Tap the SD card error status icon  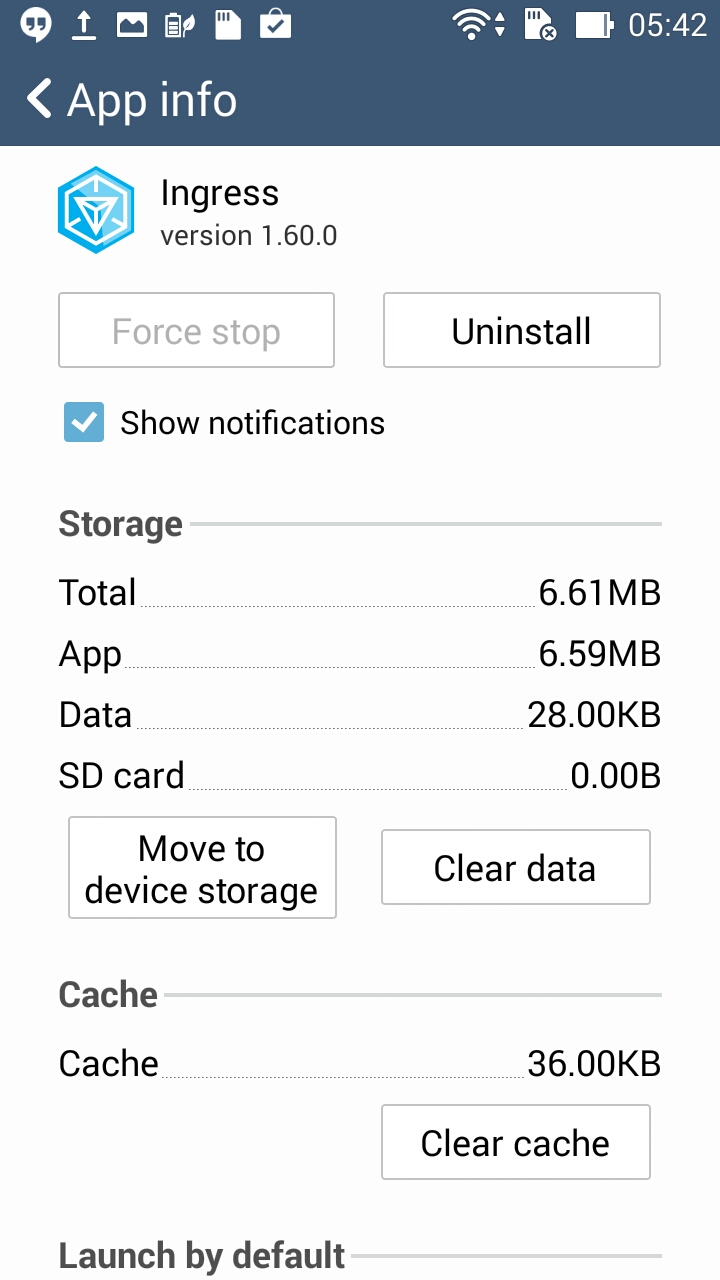pos(541,25)
